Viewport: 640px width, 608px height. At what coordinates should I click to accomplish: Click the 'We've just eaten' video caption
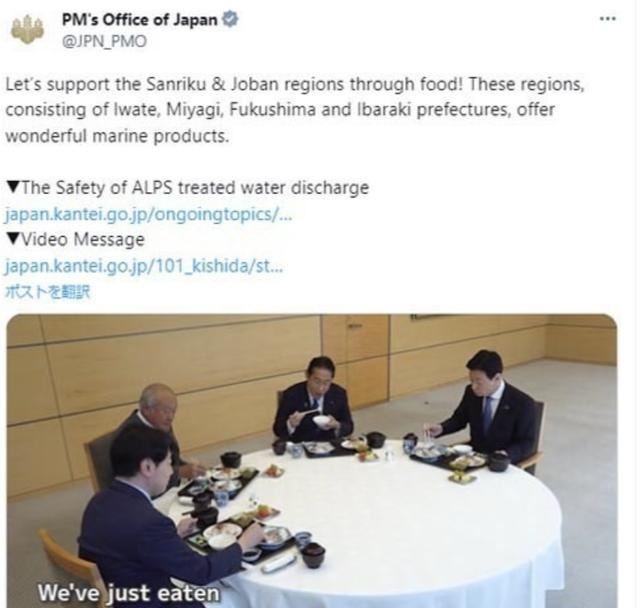129,593
